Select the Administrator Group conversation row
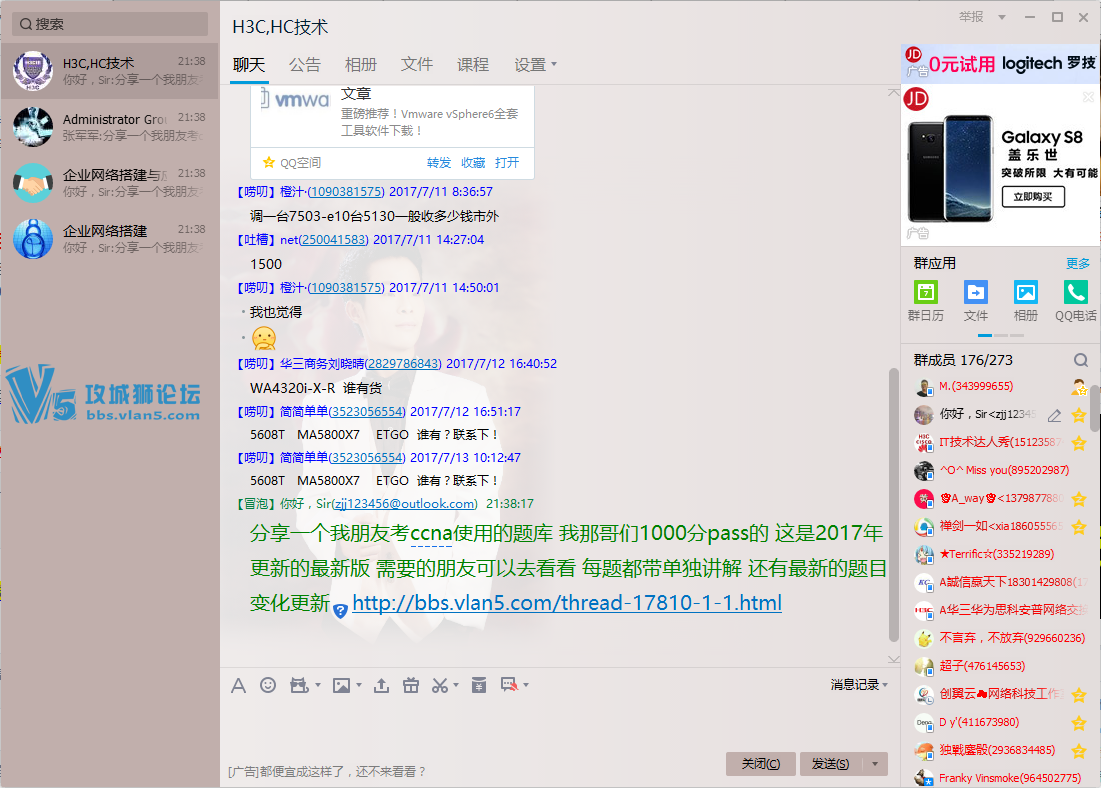 click(x=110, y=126)
